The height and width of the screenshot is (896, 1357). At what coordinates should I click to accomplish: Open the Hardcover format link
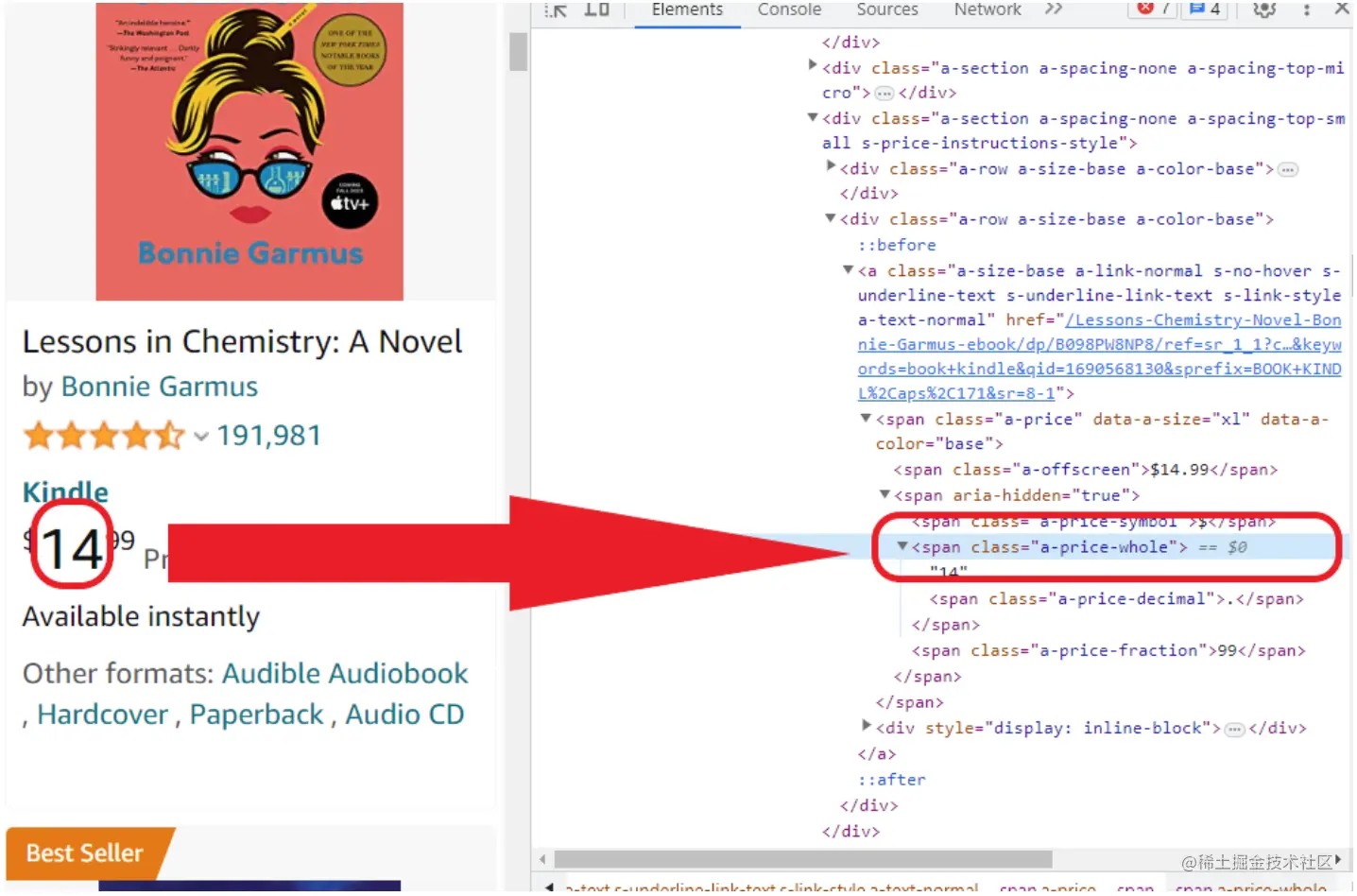[x=102, y=715]
